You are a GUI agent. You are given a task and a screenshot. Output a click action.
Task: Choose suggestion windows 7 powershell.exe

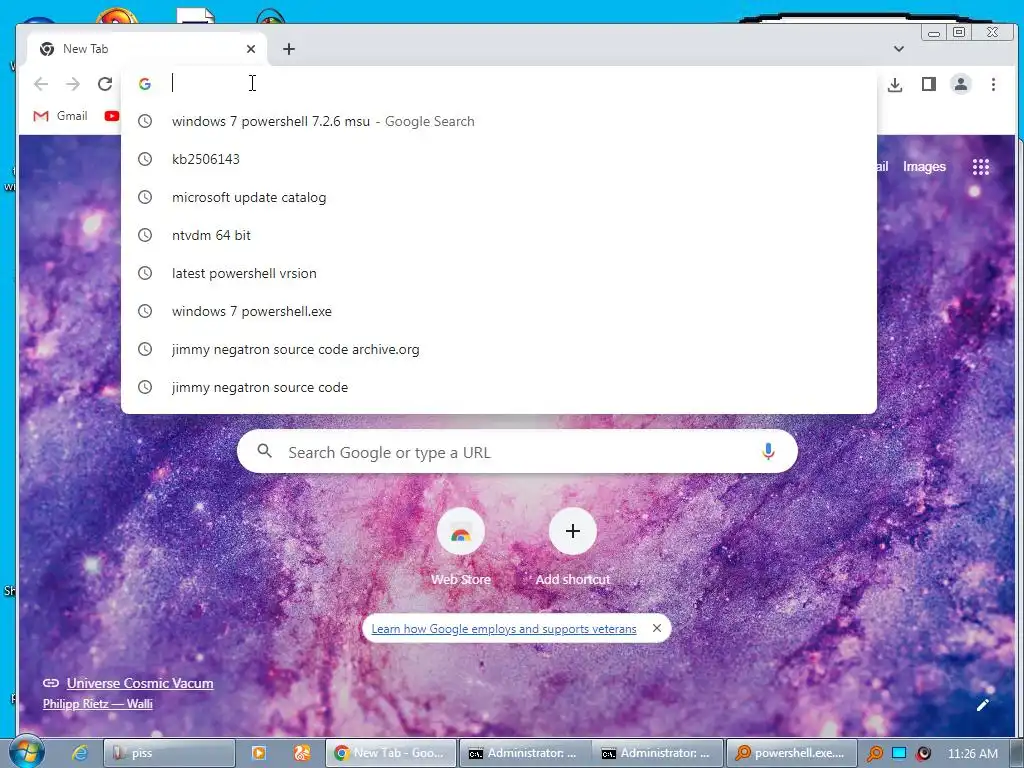(x=499, y=312)
